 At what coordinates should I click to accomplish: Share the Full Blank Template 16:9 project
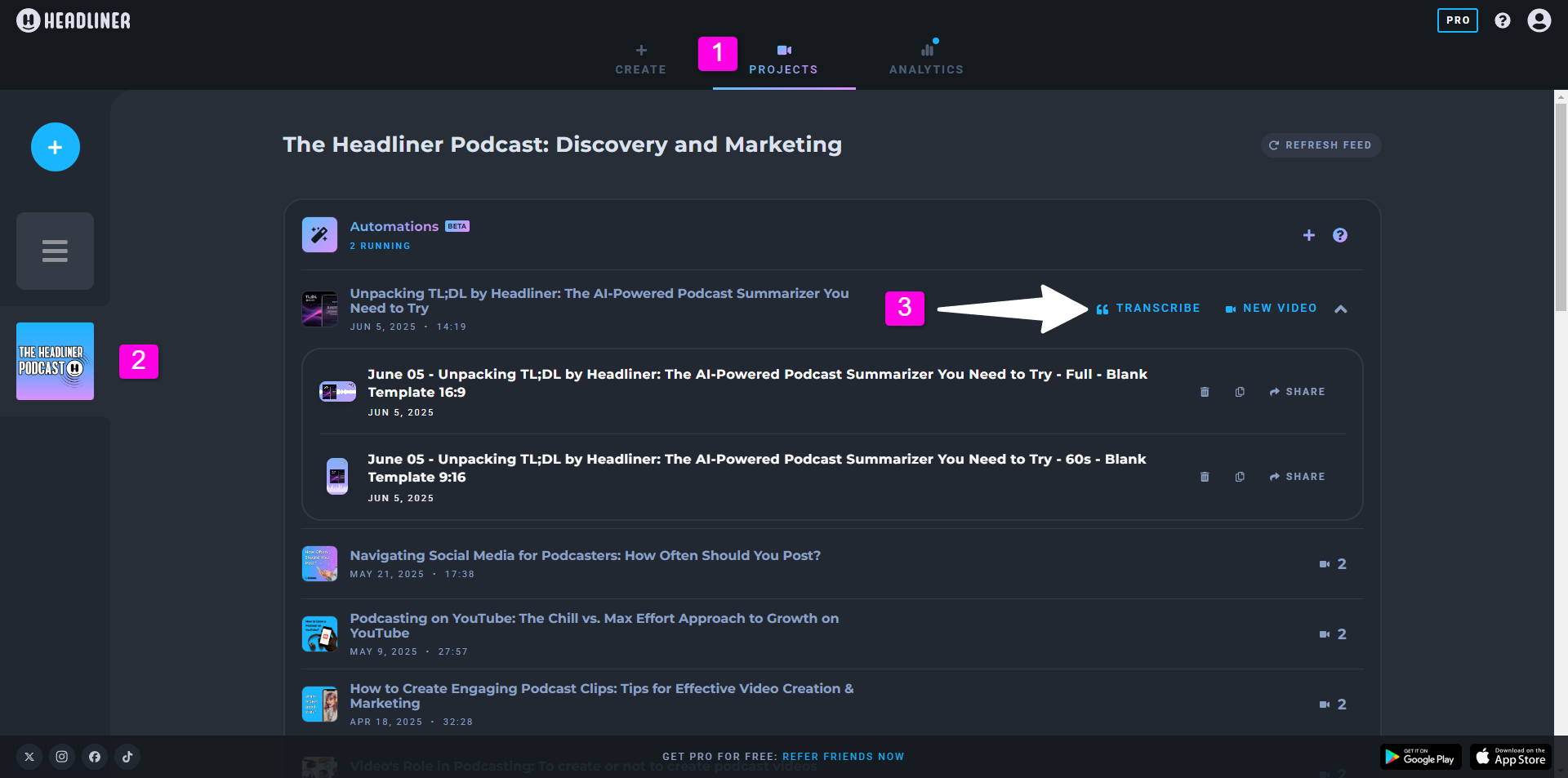(x=1297, y=392)
